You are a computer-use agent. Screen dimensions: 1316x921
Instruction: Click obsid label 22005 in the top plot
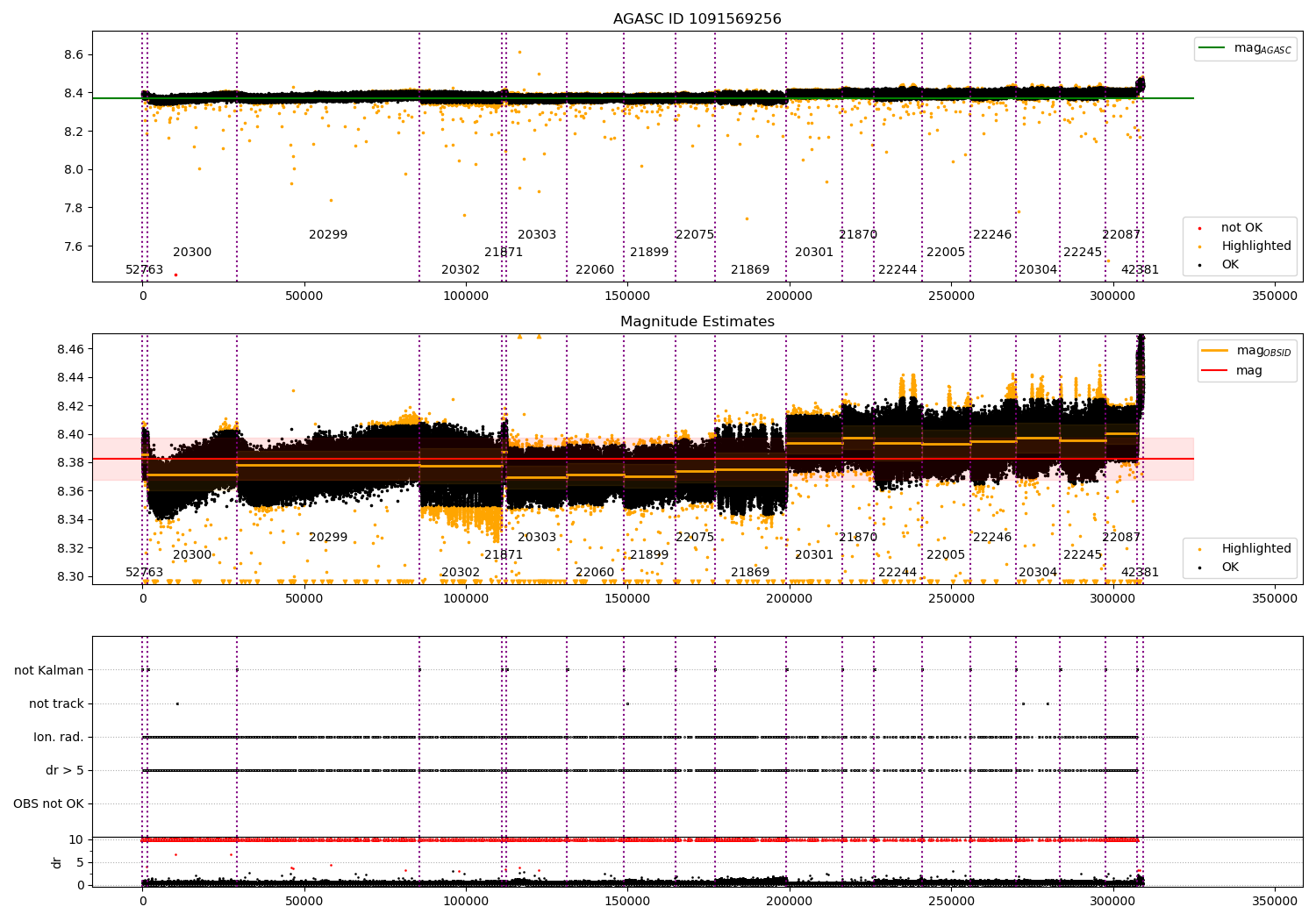(946, 253)
